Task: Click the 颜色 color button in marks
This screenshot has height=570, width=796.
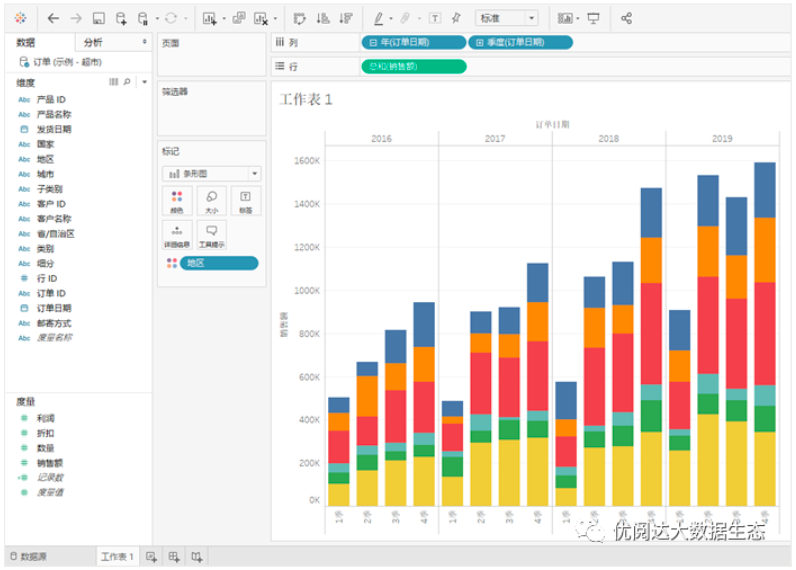Action: pyautogui.click(x=176, y=201)
